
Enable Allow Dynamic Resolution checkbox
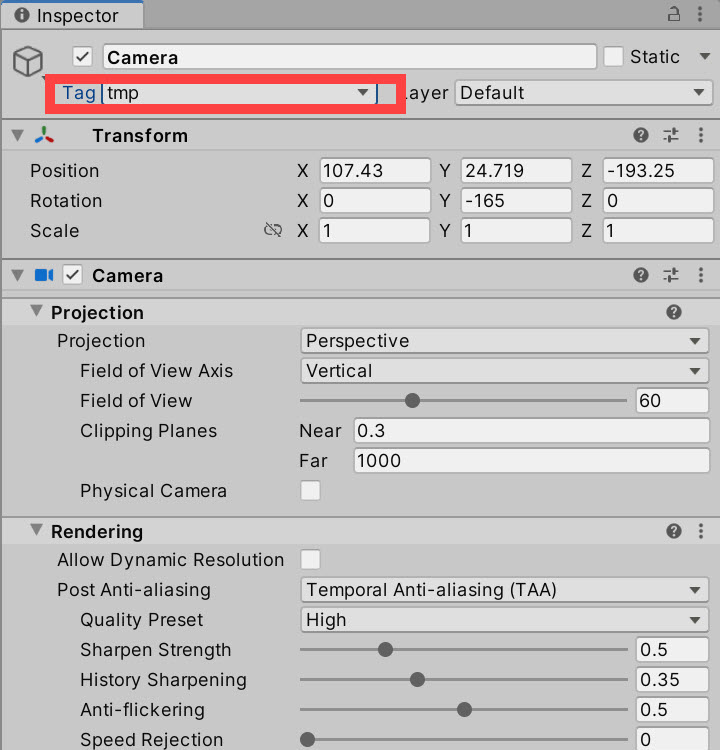click(x=310, y=560)
